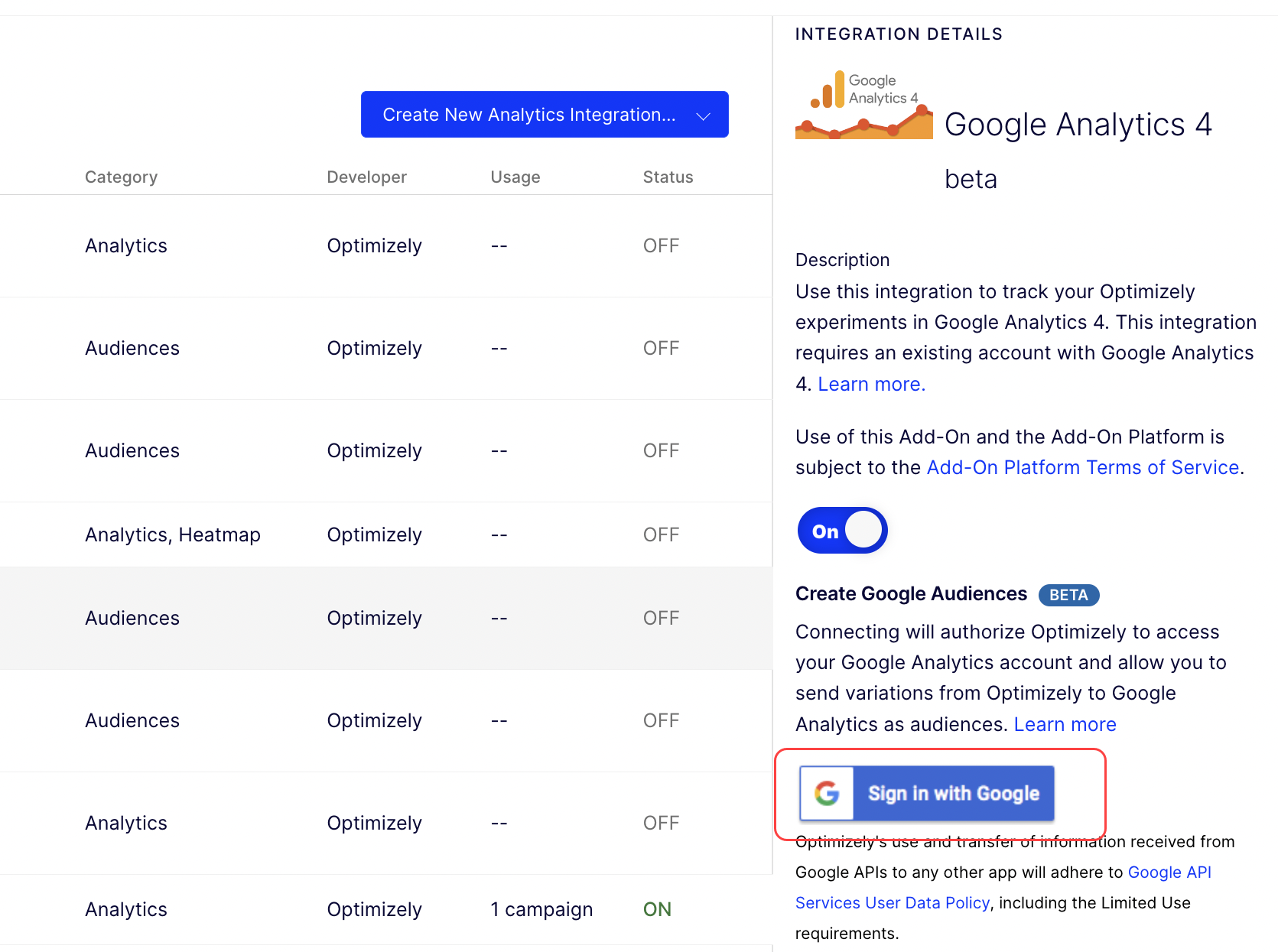Viewport: 1278px width, 952px height.
Task: Click the green ON status indicator
Action: 656,909
